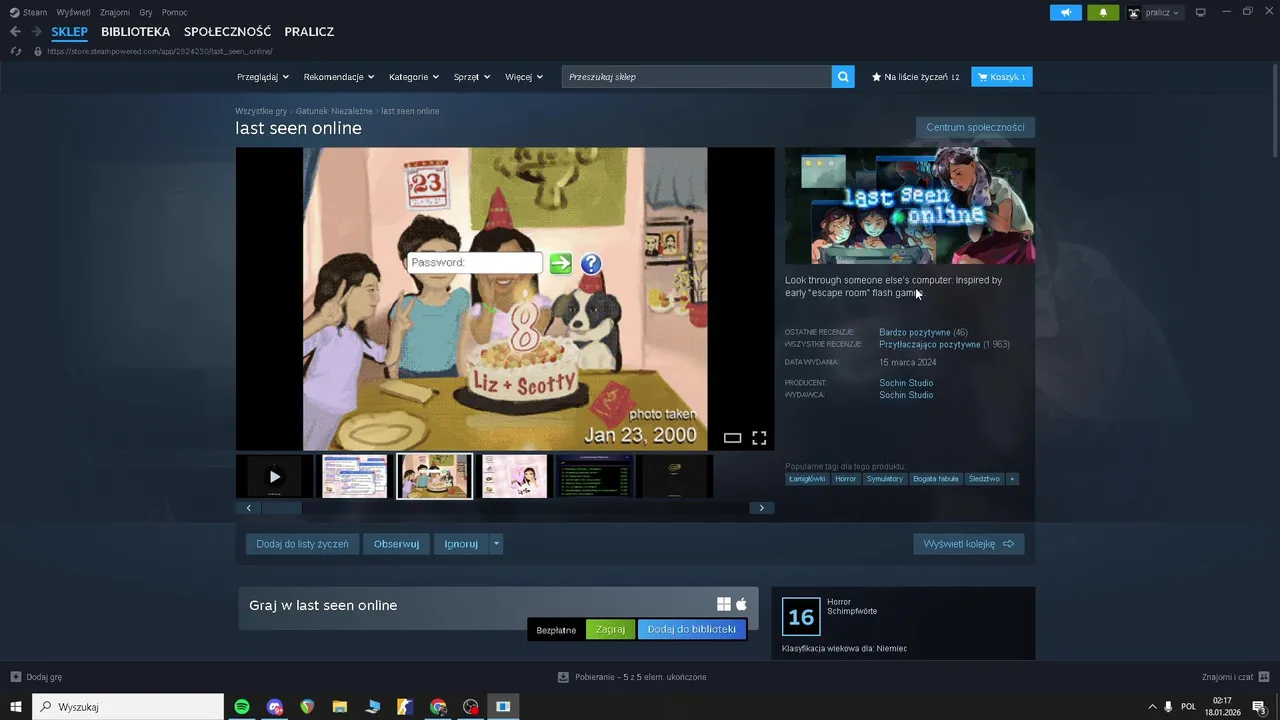Screen dimensions: 1280x720
Task: Select the desktop windows screenshot thumbnail
Action: point(354,476)
